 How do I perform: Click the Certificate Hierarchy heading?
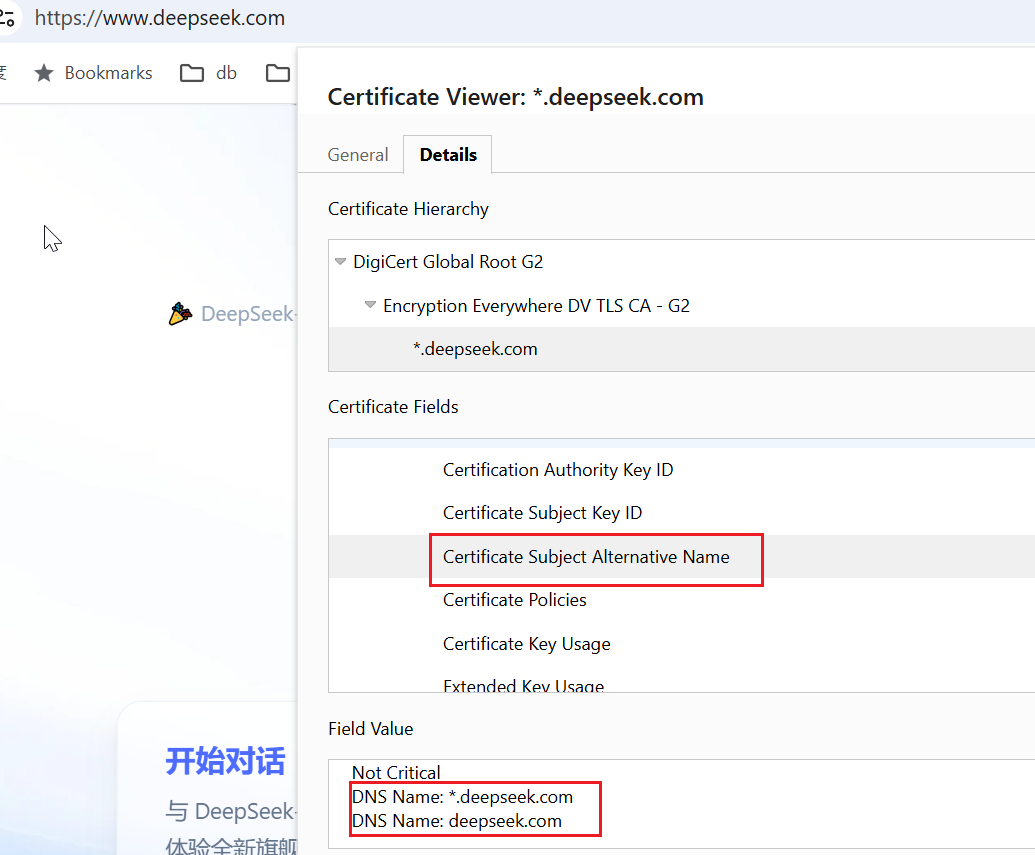coord(408,209)
